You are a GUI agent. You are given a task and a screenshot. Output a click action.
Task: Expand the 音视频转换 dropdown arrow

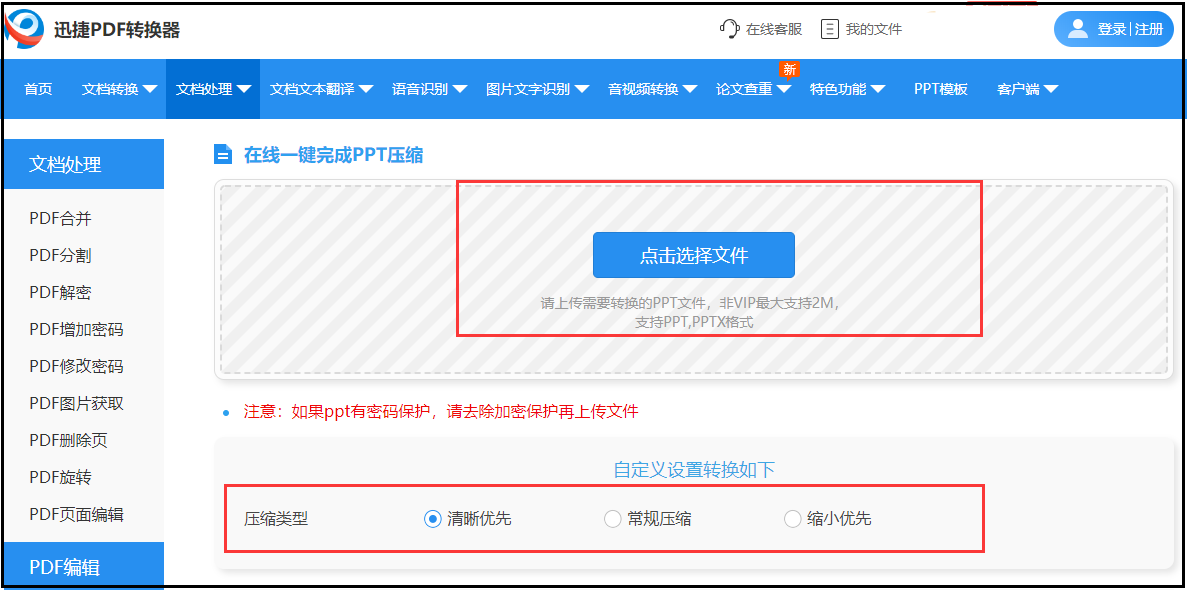click(x=690, y=89)
